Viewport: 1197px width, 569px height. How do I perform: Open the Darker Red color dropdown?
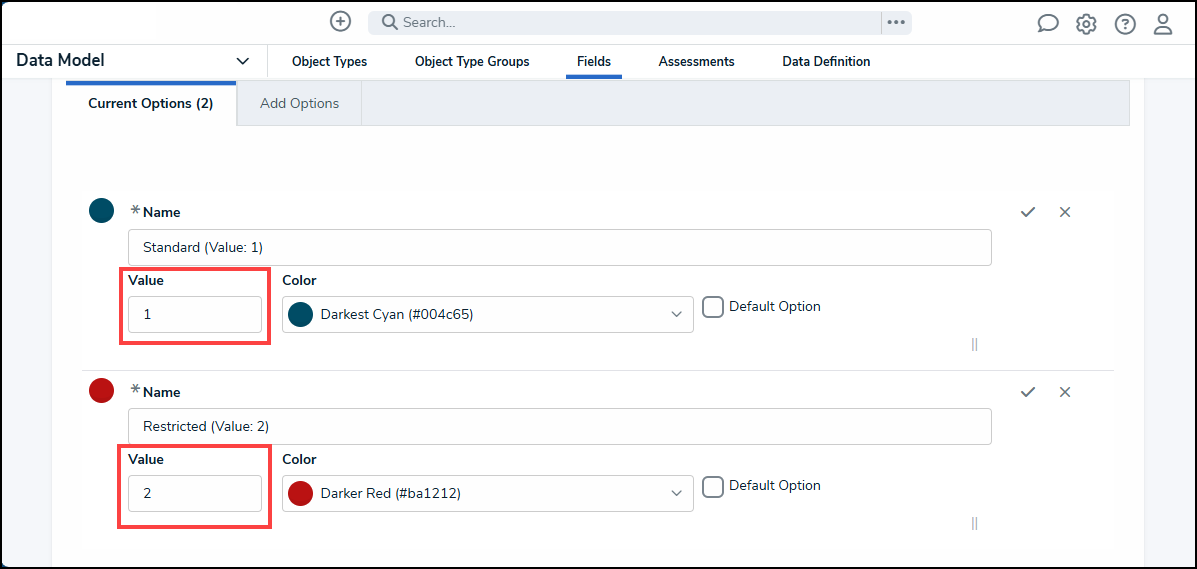(488, 493)
